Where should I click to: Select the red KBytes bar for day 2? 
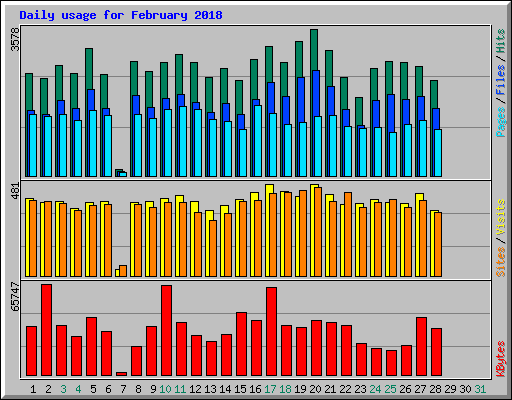46,330
